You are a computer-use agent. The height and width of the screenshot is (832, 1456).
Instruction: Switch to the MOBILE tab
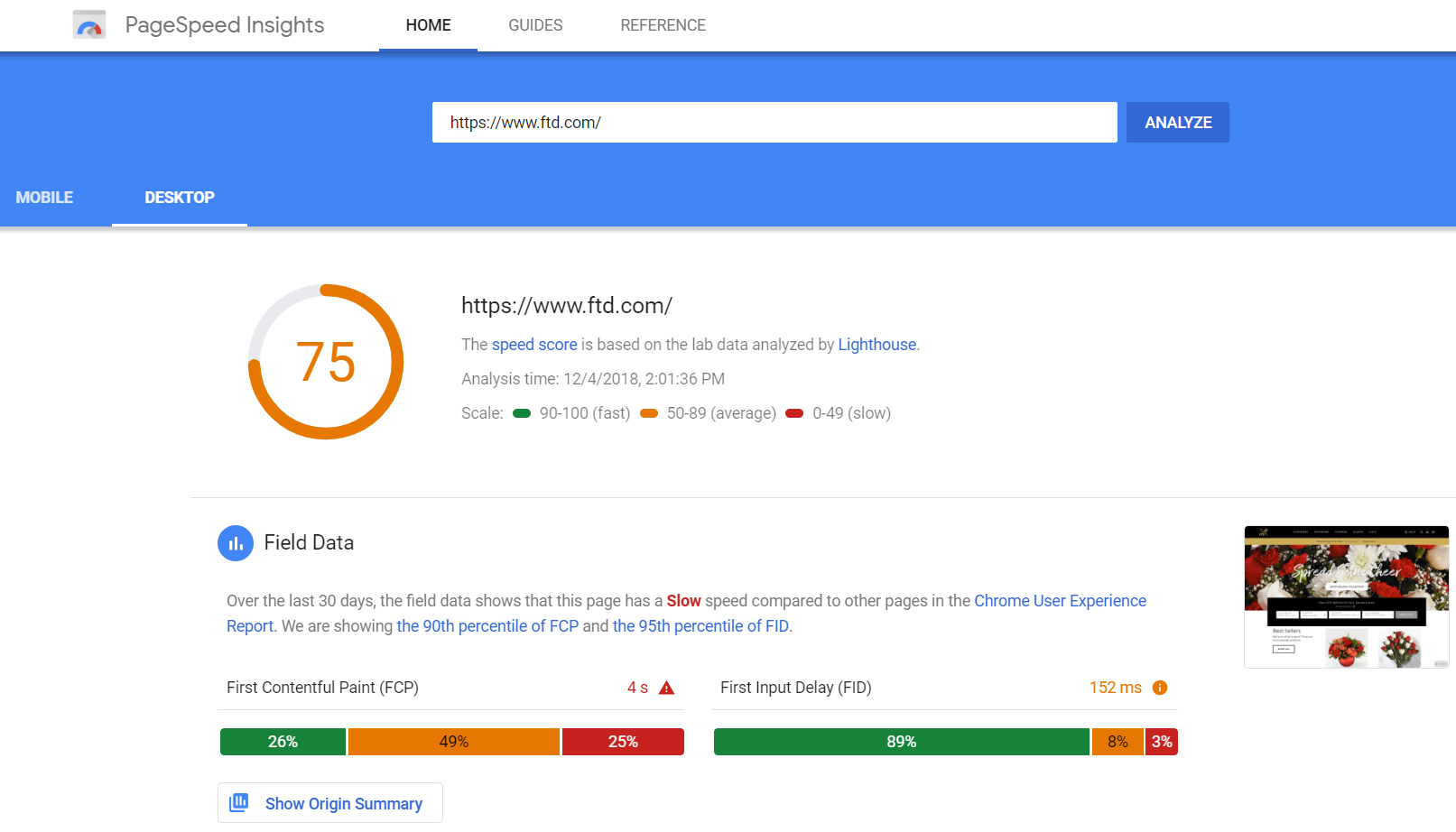43,197
